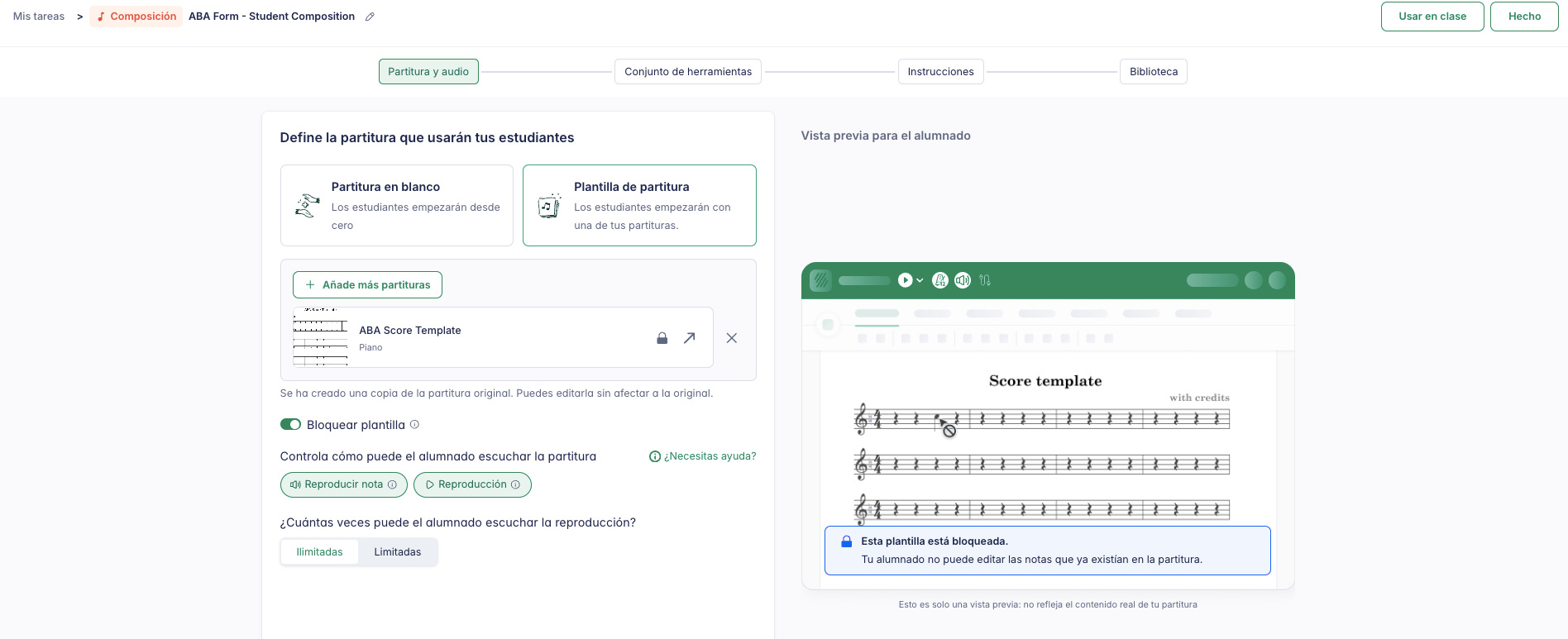Expand the playback dropdown chevron in preview

coord(920,280)
